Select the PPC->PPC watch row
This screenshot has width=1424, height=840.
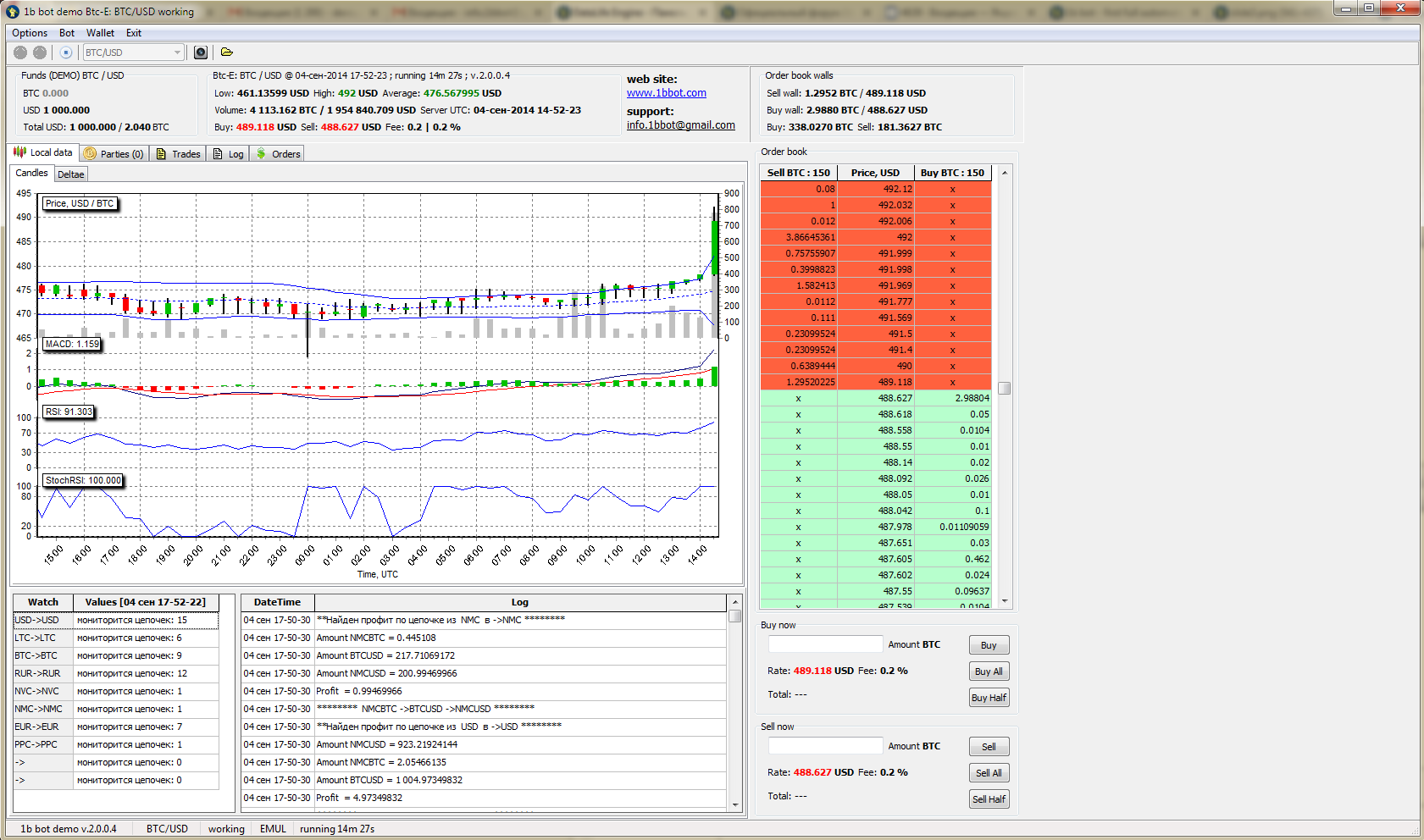[x=116, y=744]
